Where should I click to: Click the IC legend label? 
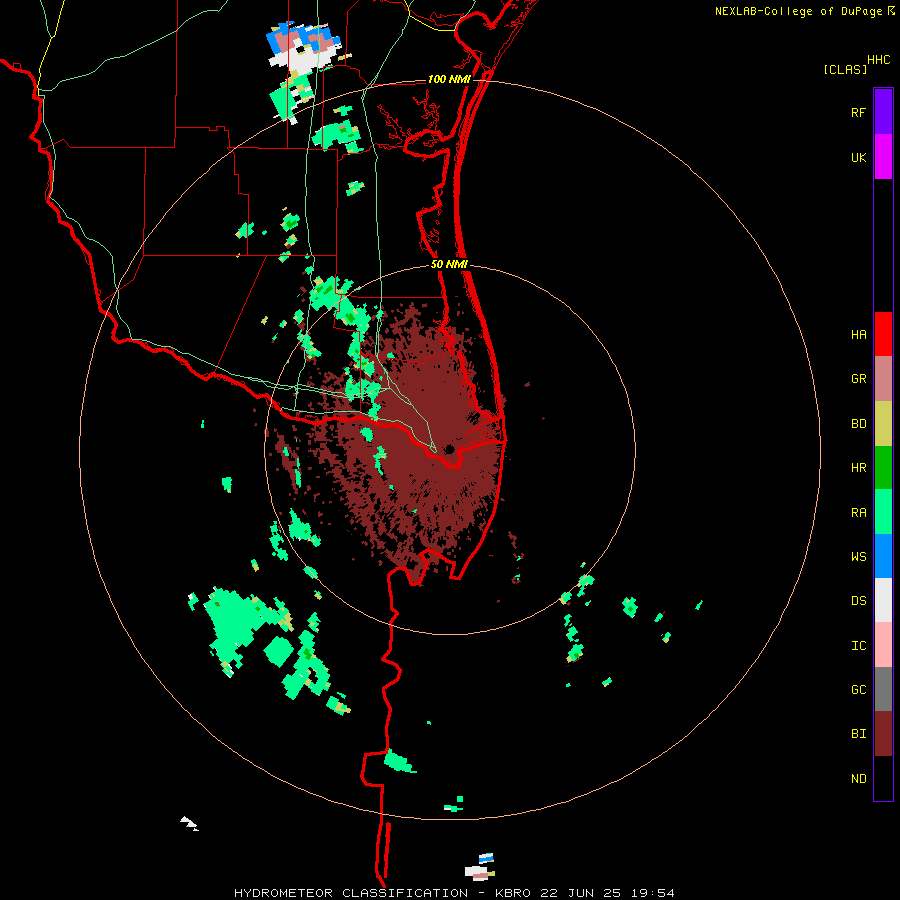[858, 646]
